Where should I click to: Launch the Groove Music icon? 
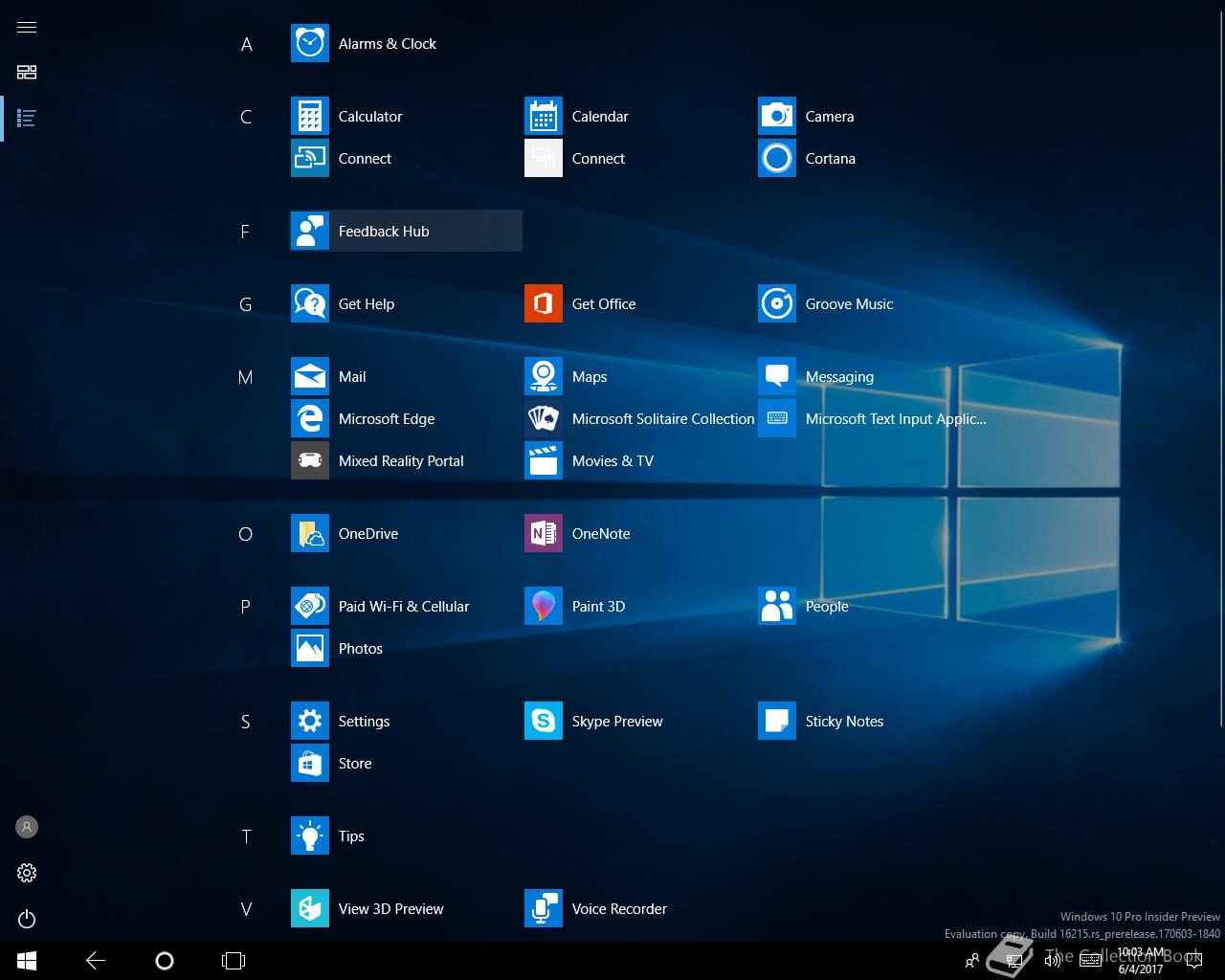[x=777, y=304]
